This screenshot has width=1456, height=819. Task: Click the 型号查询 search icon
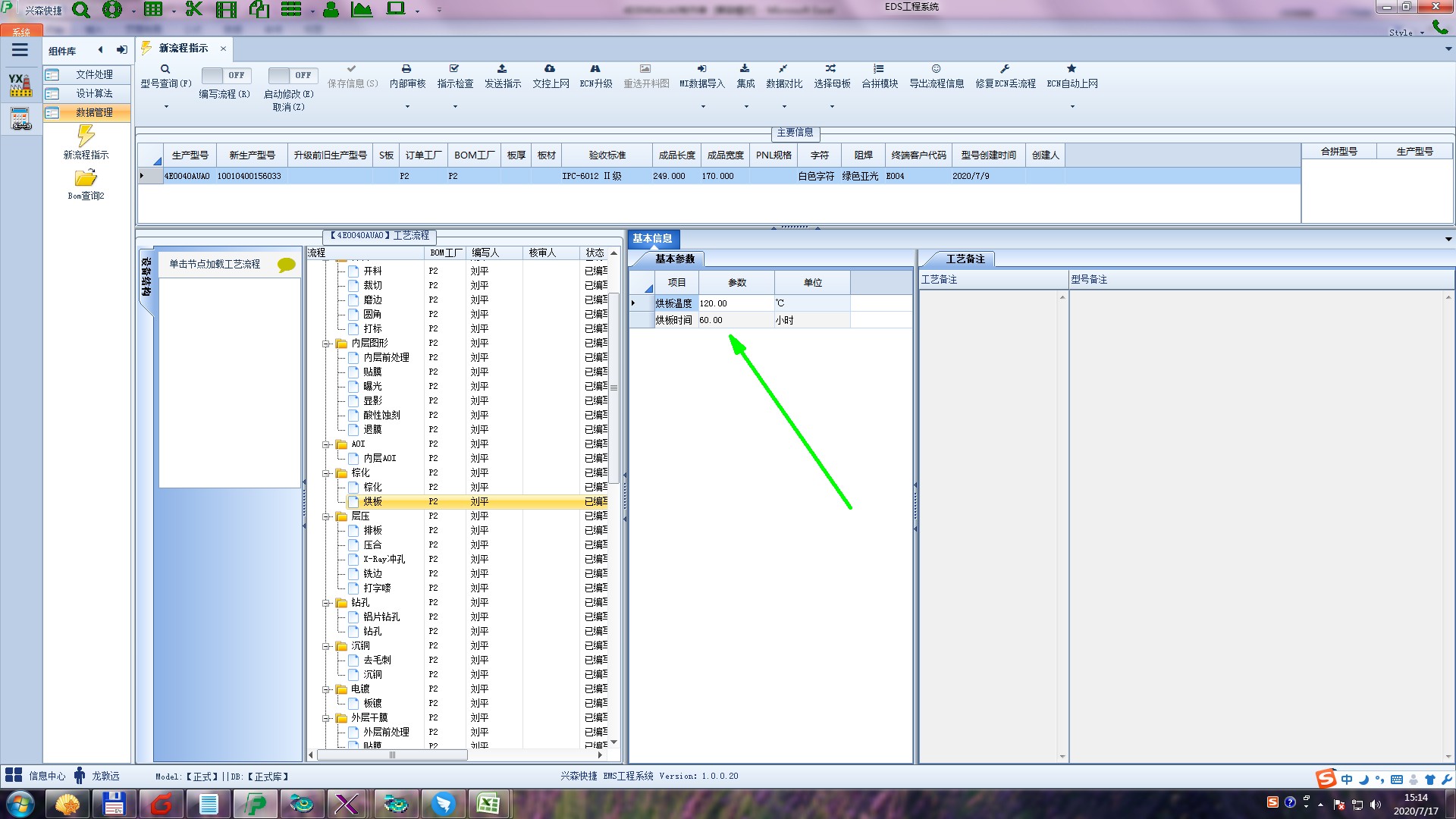click(165, 69)
